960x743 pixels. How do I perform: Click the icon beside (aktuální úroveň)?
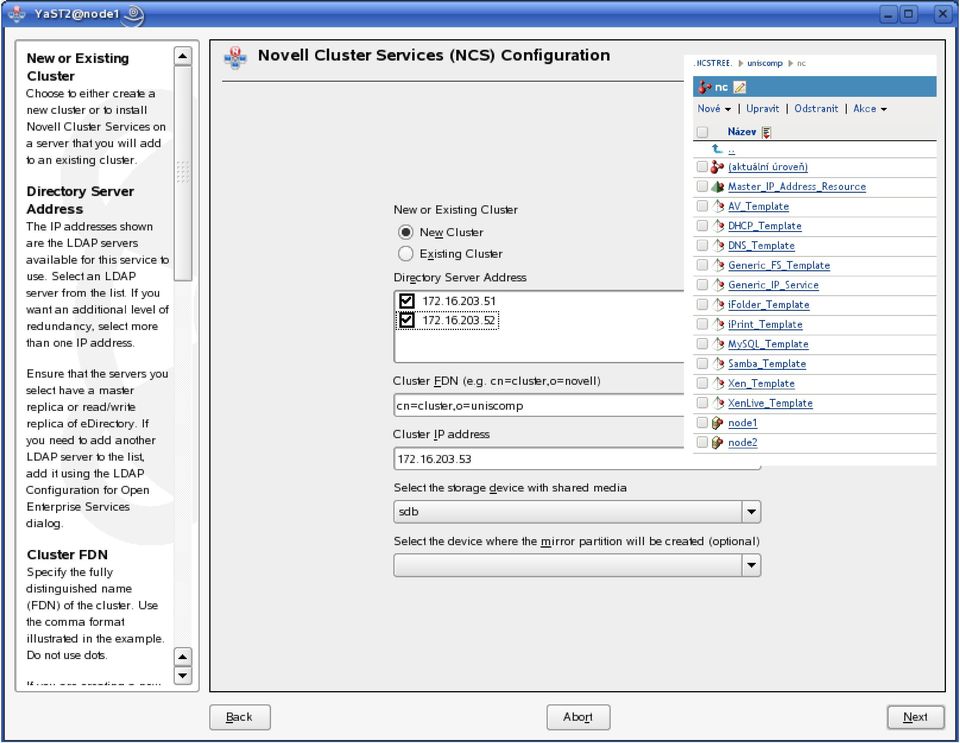click(x=717, y=167)
